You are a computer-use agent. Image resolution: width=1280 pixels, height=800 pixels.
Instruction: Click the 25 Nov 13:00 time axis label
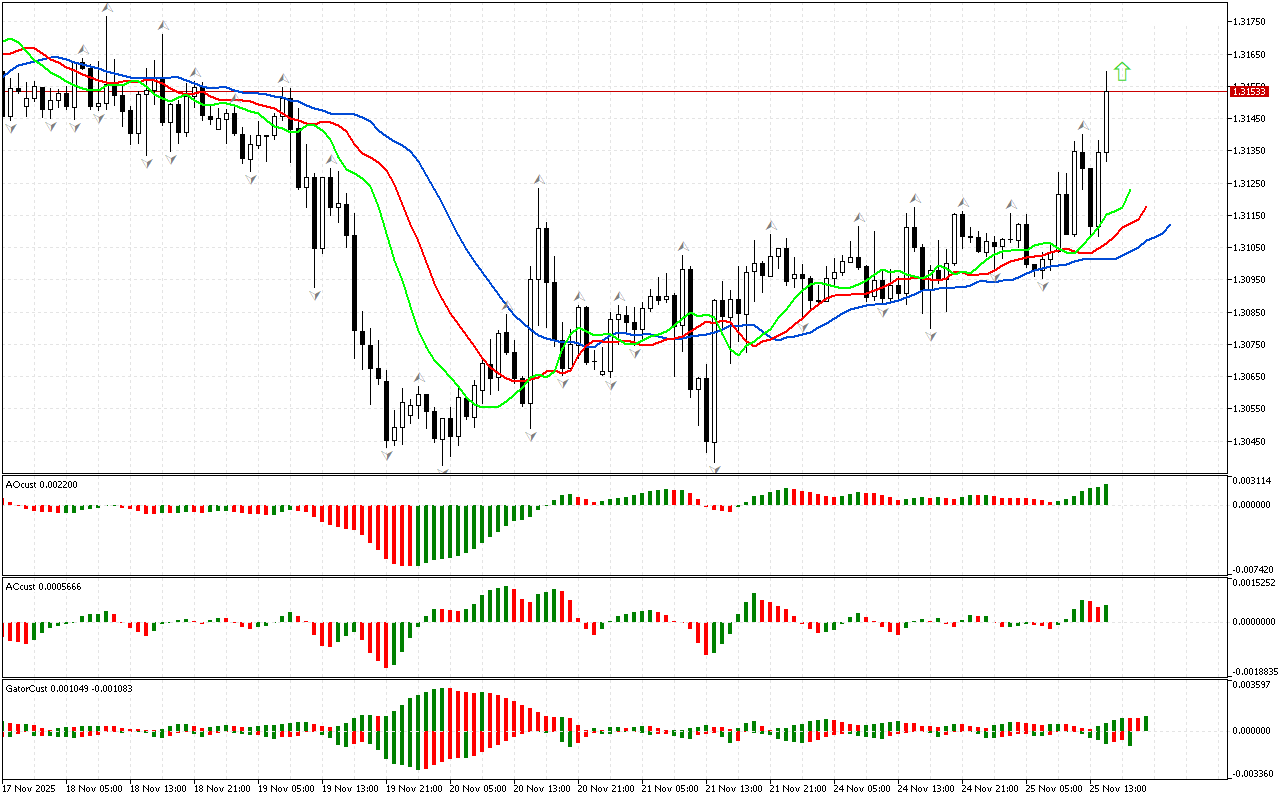tap(1117, 788)
